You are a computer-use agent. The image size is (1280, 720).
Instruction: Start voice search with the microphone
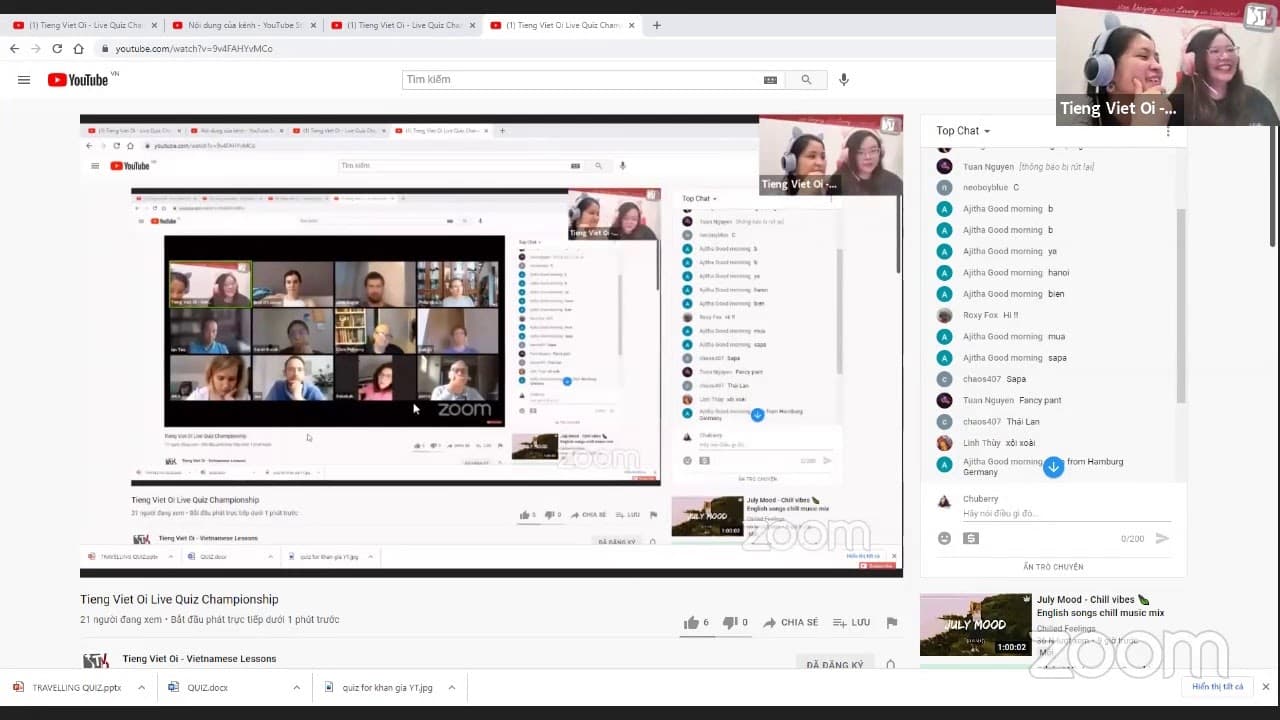pyautogui.click(x=844, y=80)
